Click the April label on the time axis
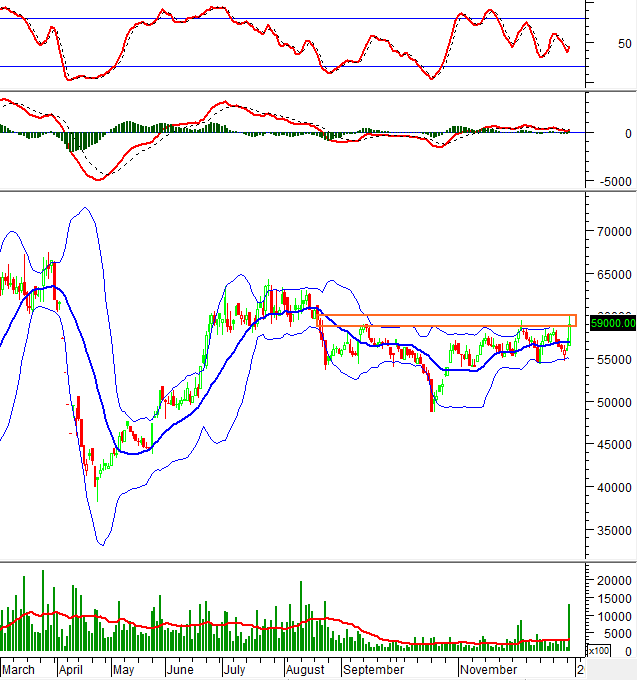 coord(73,669)
